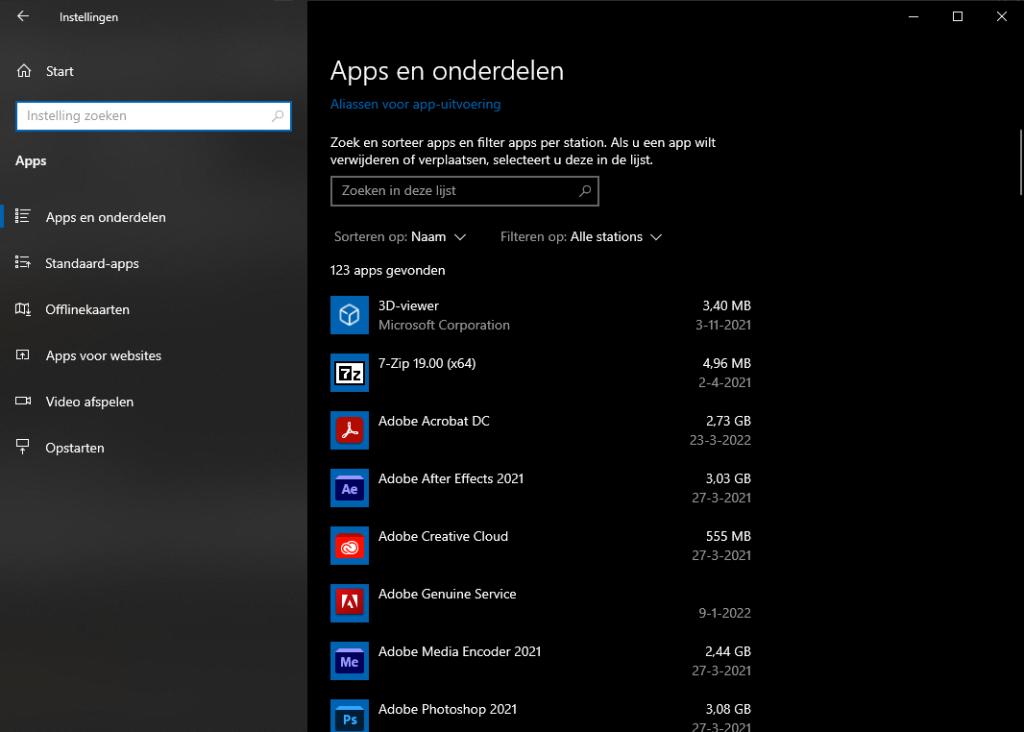Image resolution: width=1024 pixels, height=732 pixels.
Task: Focus the Zoeken in deze lijst field
Action: pos(464,191)
